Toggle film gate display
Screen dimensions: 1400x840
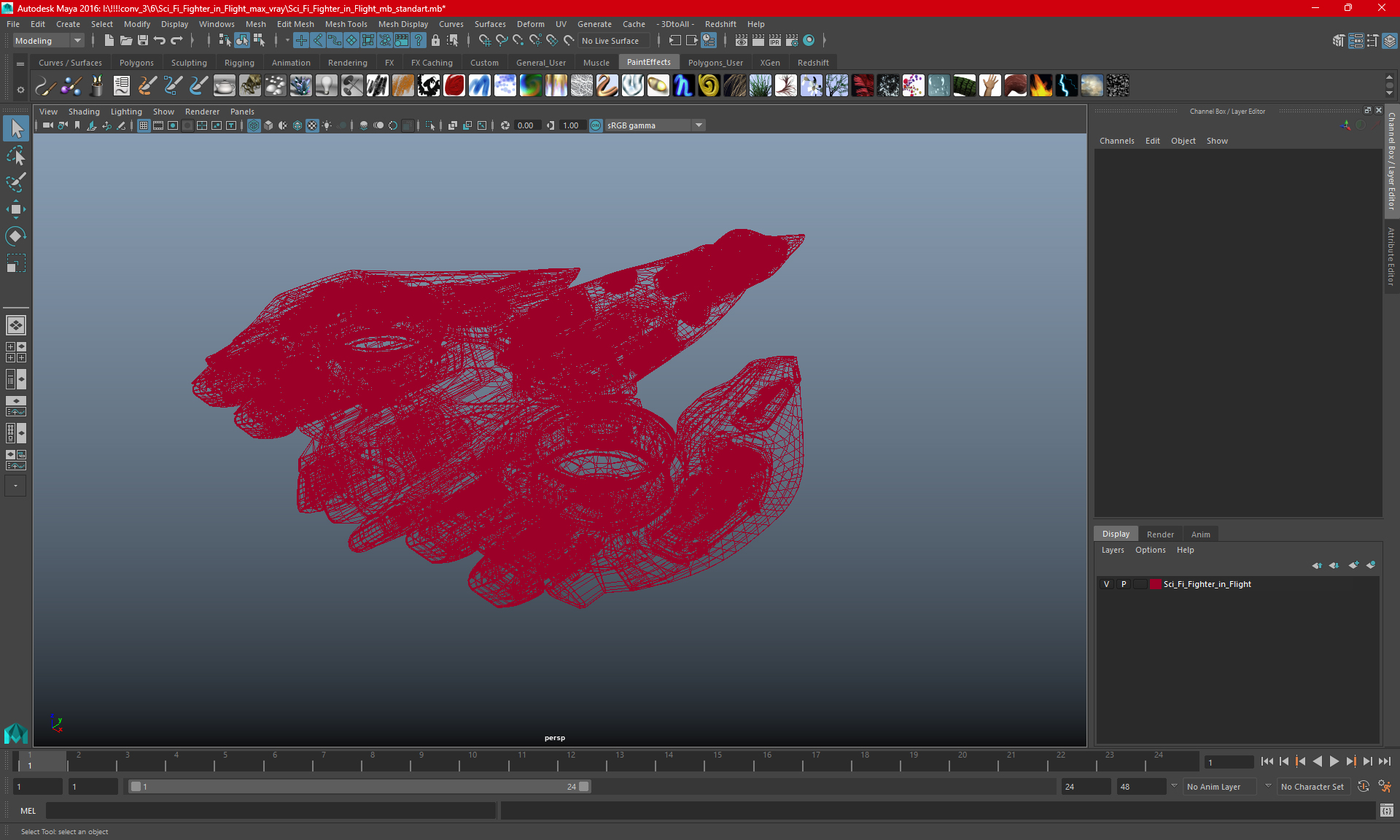pos(158,125)
